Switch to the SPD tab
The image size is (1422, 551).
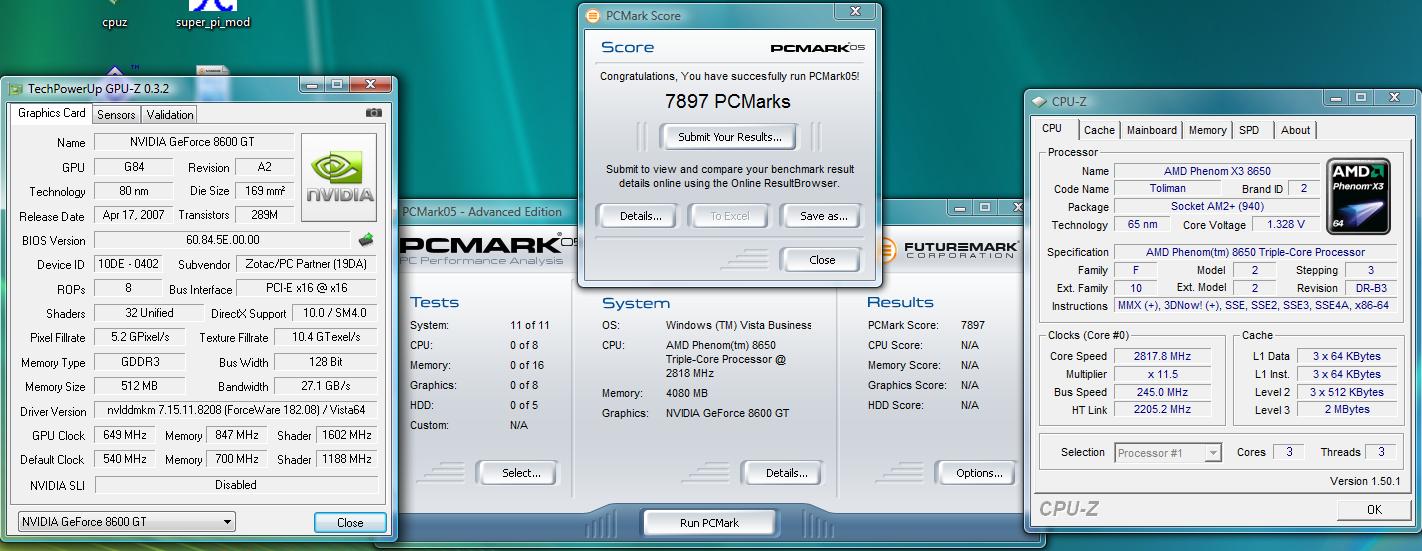click(1249, 130)
